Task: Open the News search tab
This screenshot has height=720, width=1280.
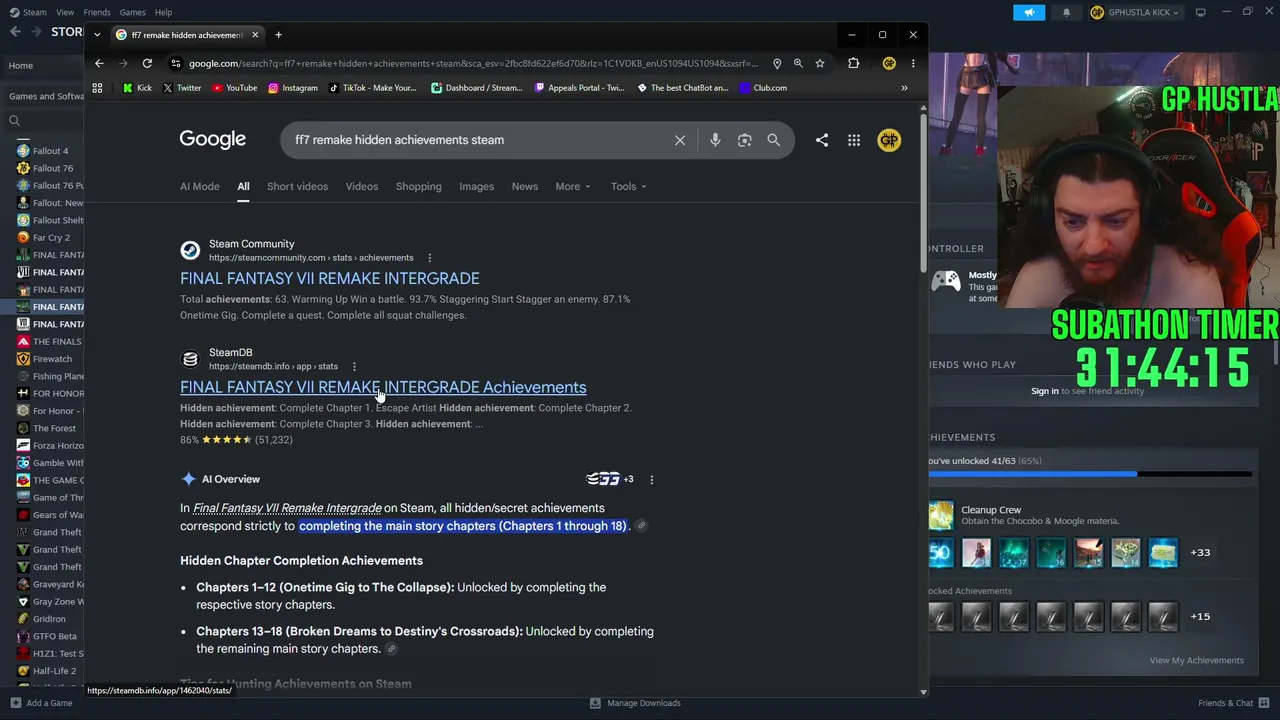Action: pos(525,186)
